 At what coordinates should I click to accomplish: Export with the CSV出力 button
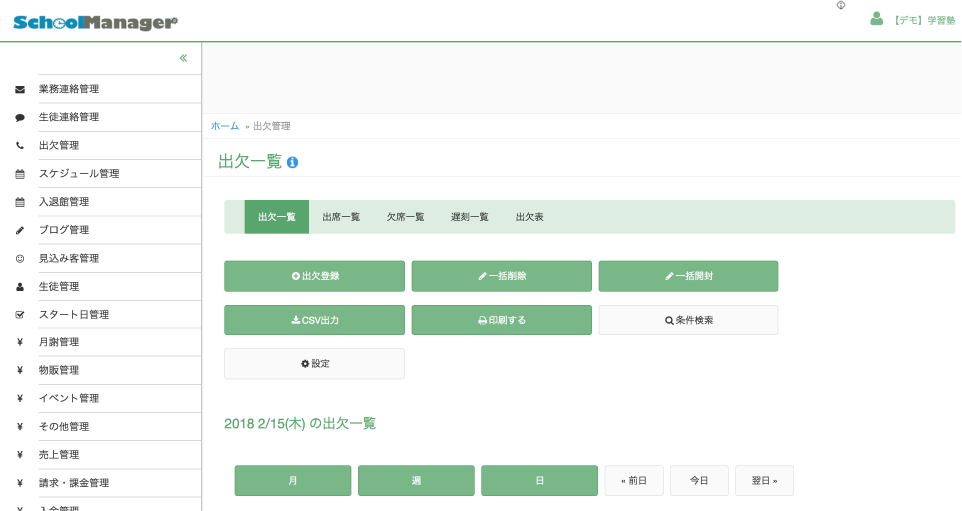pos(314,320)
